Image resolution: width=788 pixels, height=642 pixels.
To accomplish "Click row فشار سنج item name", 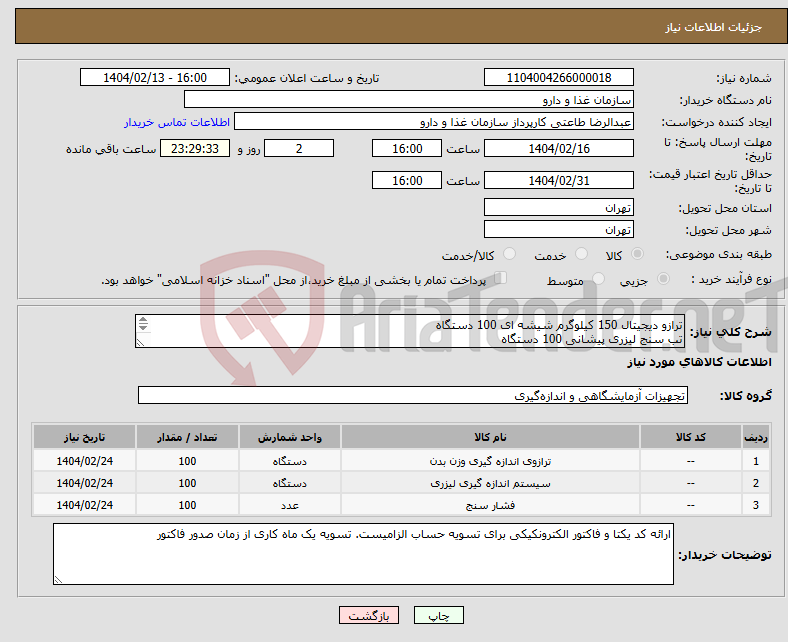I will (490, 505).
